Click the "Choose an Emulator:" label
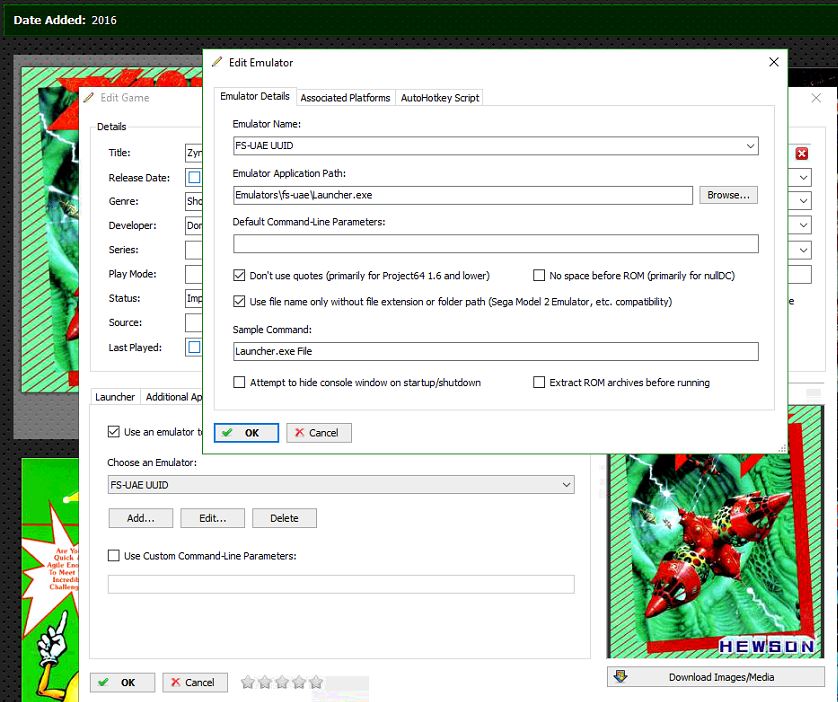This screenshot has width=838, height=702. tap(152, 463)
